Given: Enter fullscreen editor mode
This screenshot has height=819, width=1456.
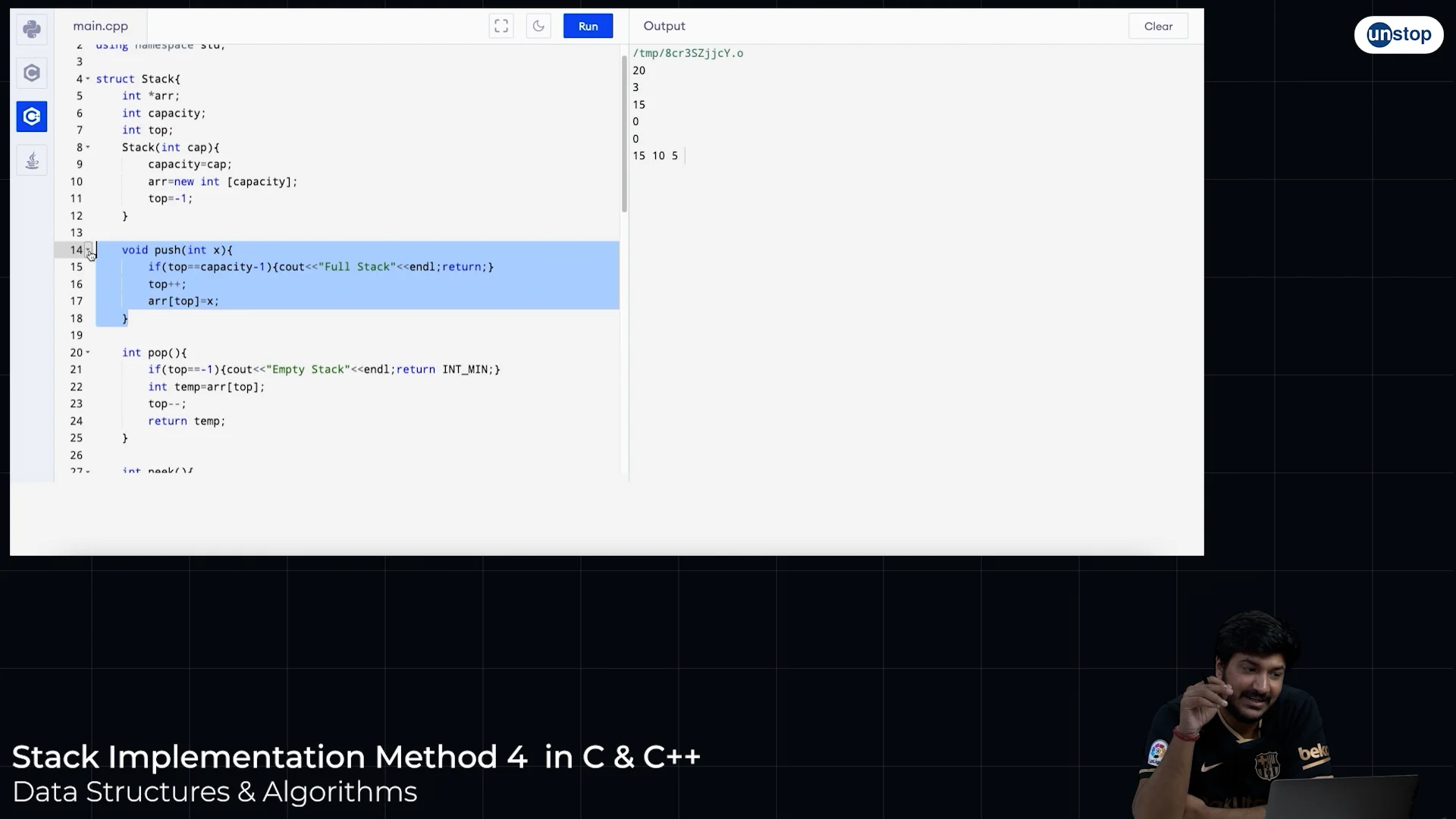Looking at the screenshot, I should tap(501, 26).
